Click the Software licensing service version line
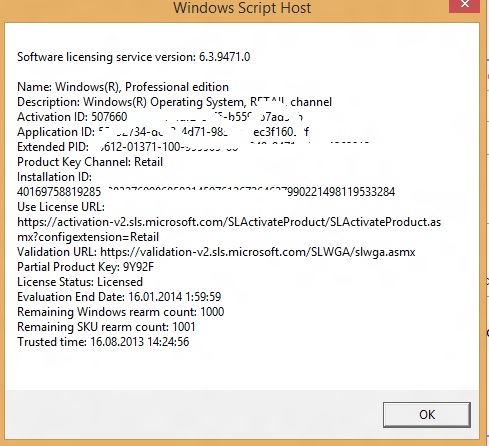The width and height of the screenshot is (489, 446). (x=133, y=57)
